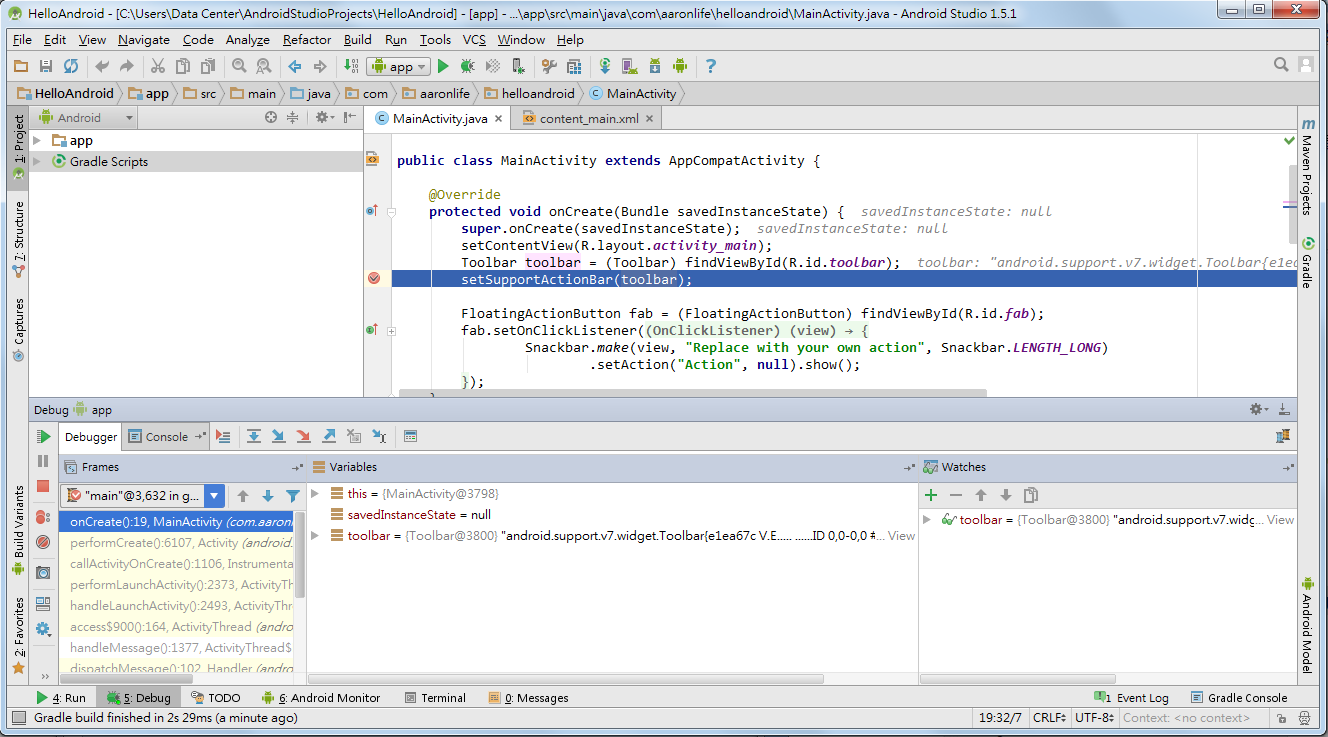Run the app with the green play icon
This screenshot has width=1328, height=737.
pyautogui.click(x=443, y=66)
